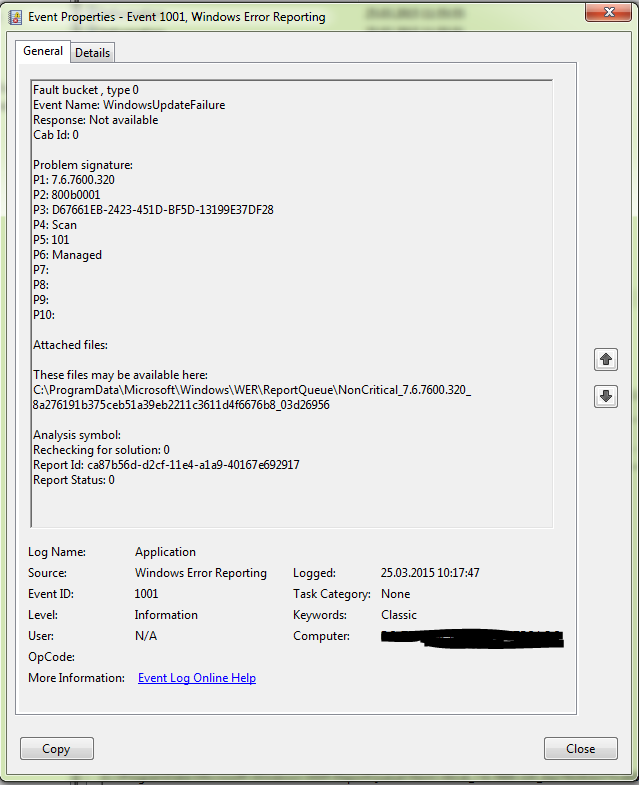This screenshot has width=639, height=785.
Task: Click Task Category value None
Action: (396, 594)
